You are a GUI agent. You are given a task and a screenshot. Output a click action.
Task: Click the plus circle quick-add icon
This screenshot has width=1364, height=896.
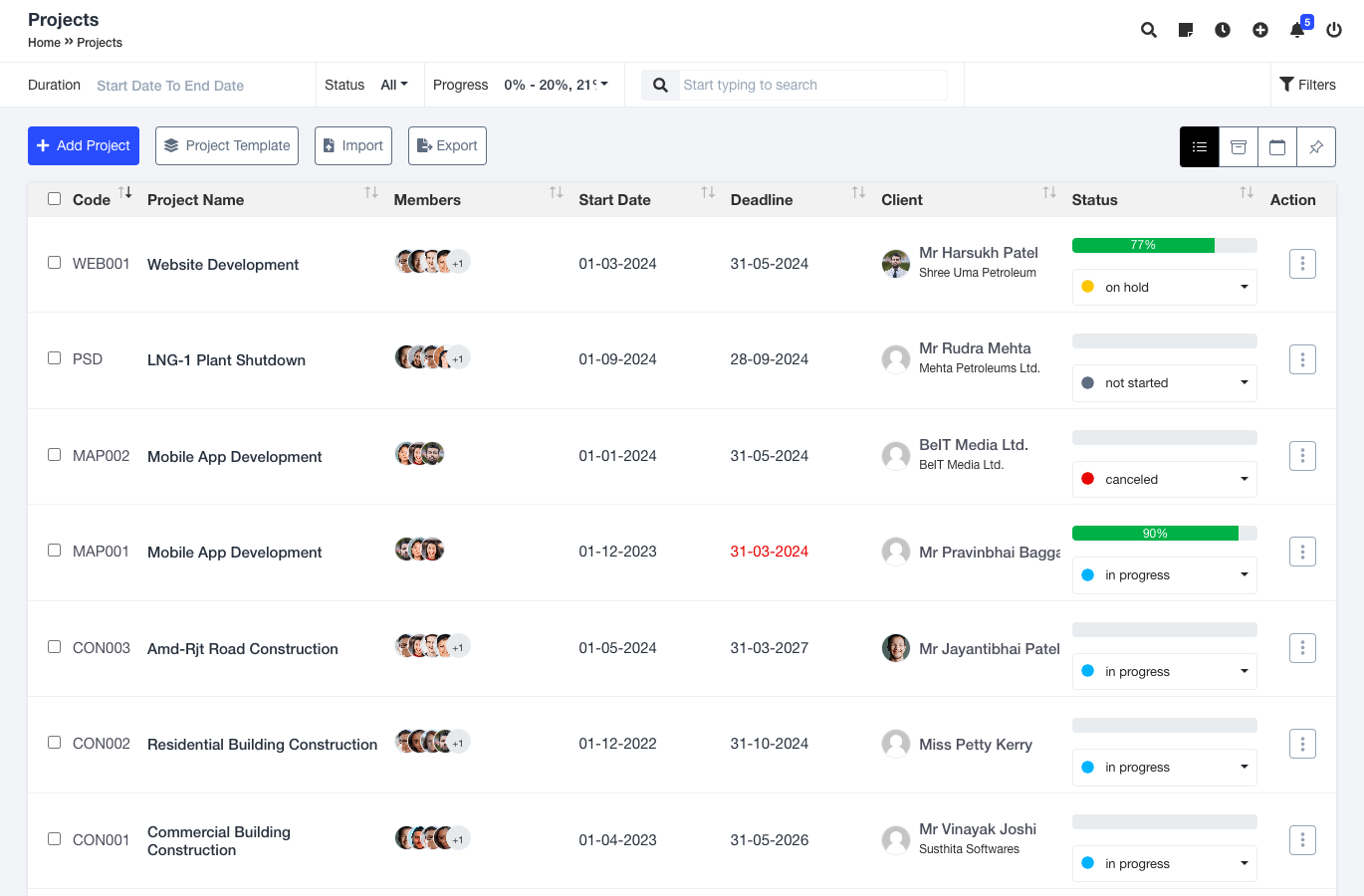point(1259,30)
